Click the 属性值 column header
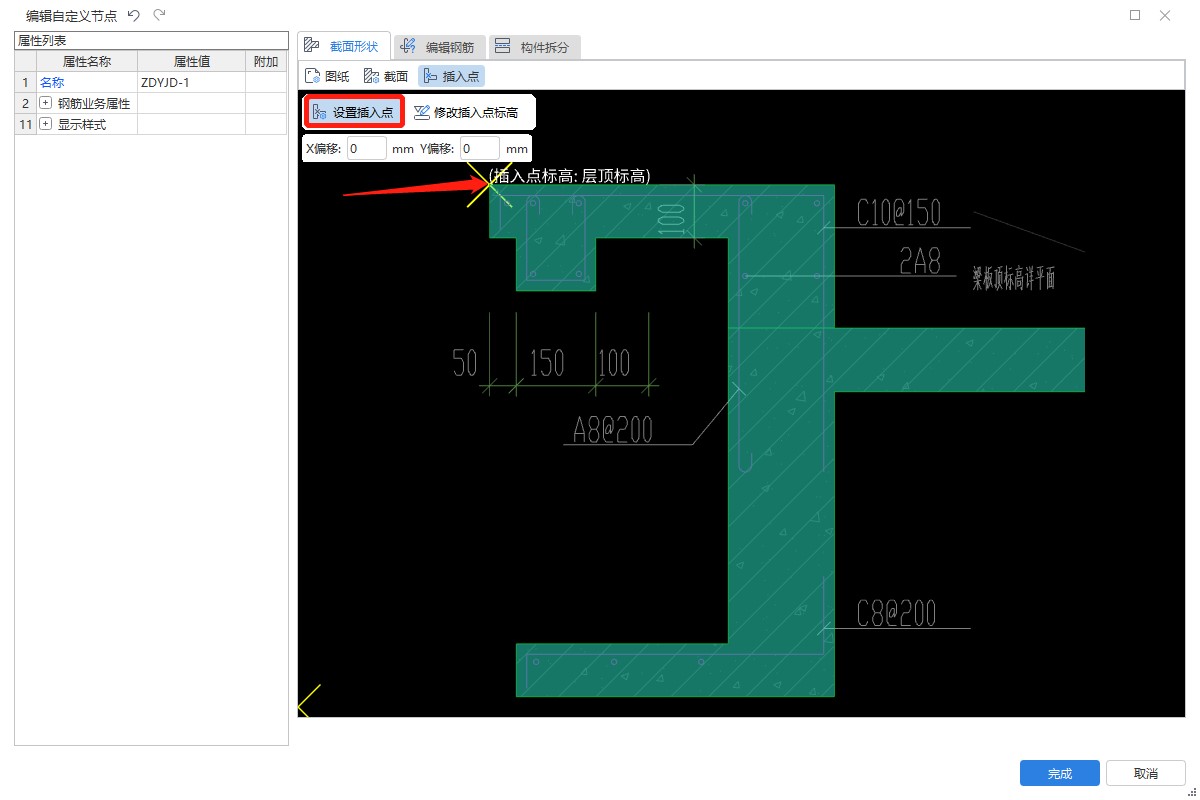 [x=191, y=61]
